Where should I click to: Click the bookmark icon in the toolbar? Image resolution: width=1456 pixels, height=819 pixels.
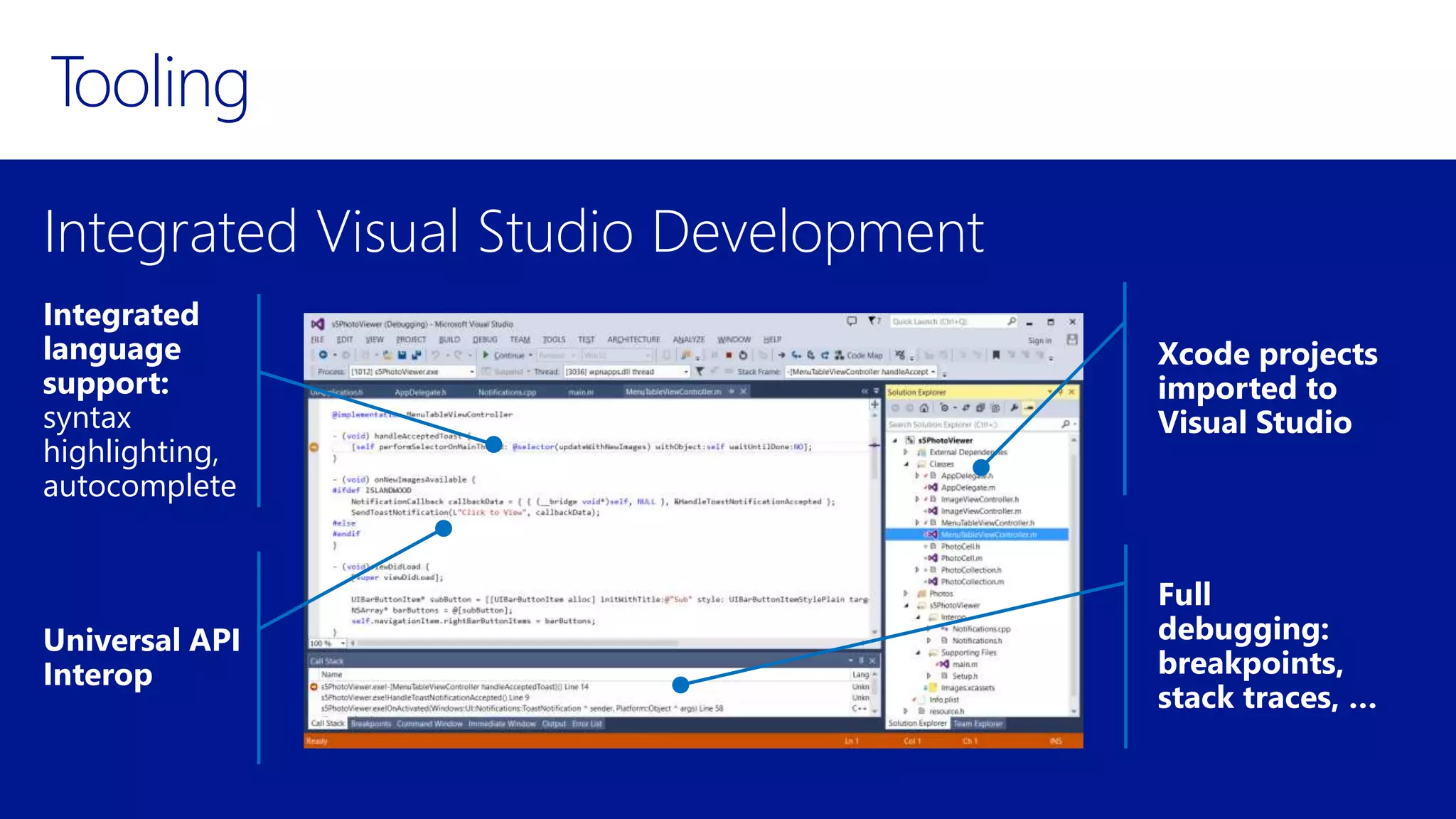(996, 355)
